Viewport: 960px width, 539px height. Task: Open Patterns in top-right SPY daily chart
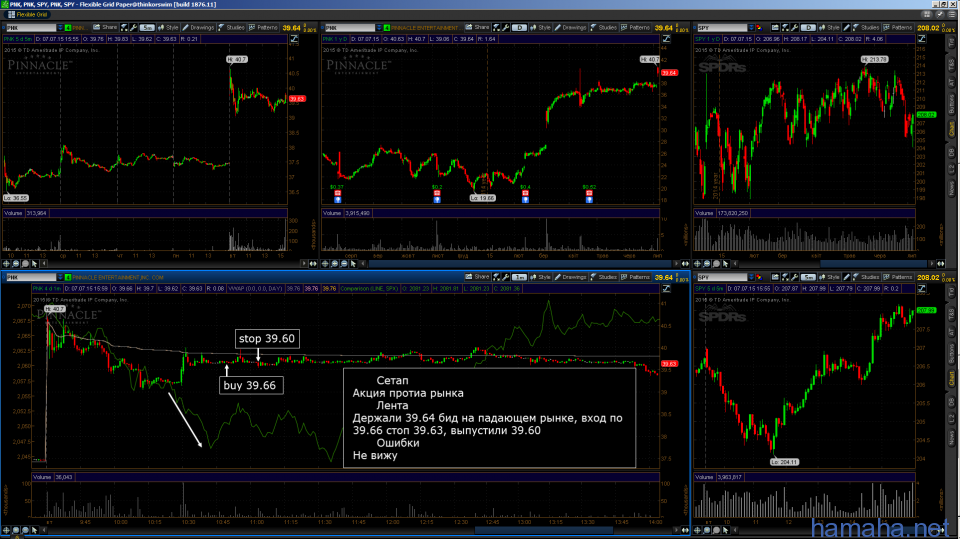[898, 28]
